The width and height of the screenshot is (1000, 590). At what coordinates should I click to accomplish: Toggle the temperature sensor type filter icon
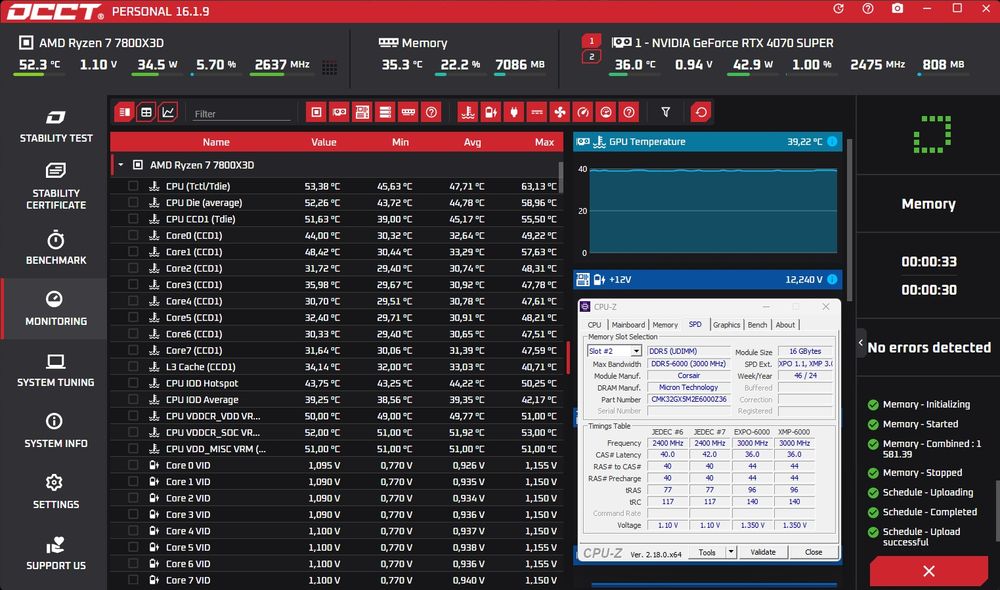coord(468,112)
